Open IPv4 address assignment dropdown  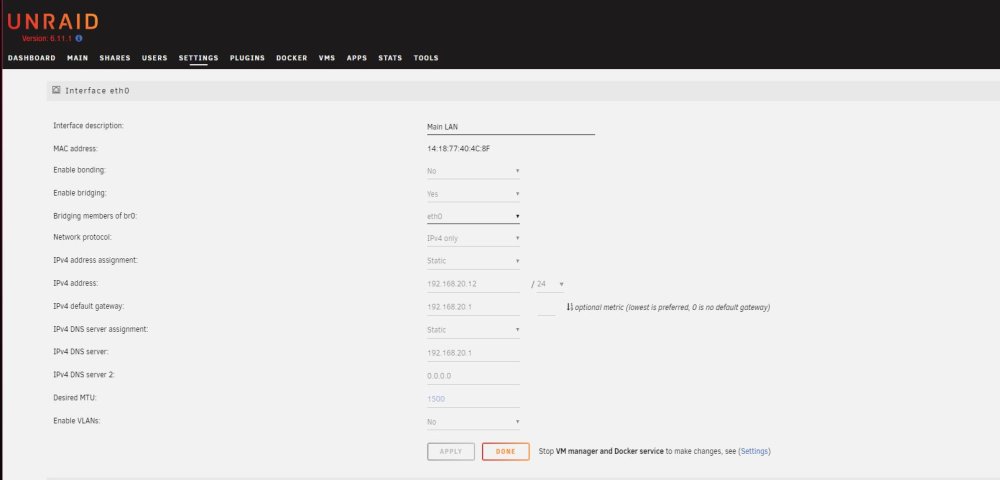tap(473, 261)
